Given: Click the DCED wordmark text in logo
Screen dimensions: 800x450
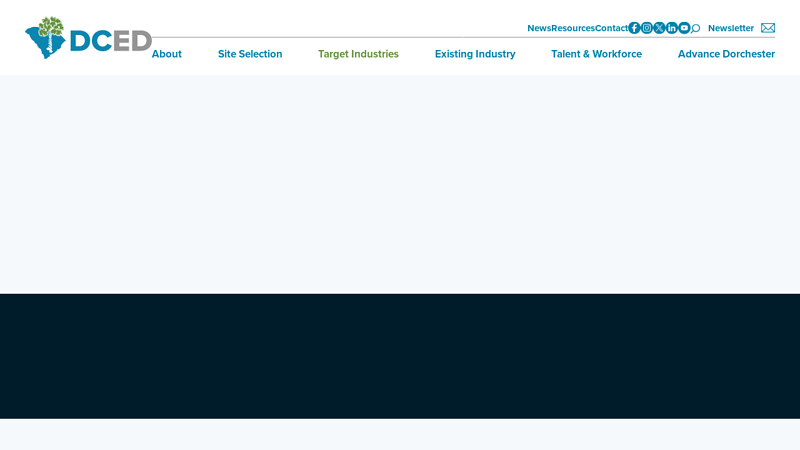Looking at the screenshot, I should 110,41.
